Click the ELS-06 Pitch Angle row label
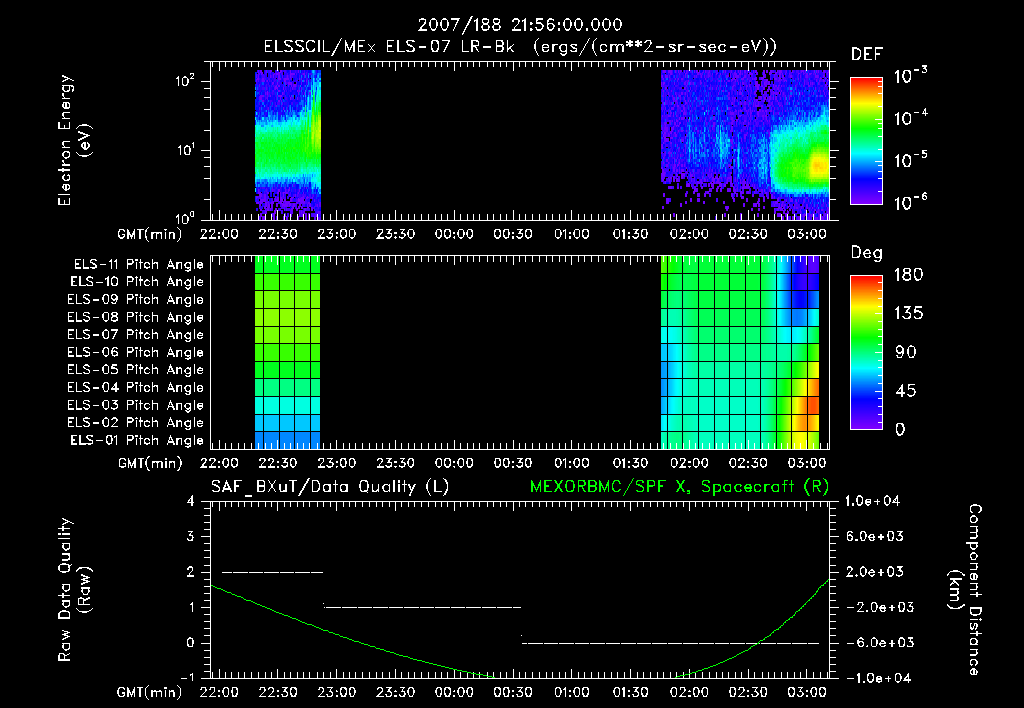 [x=135, y=353]
